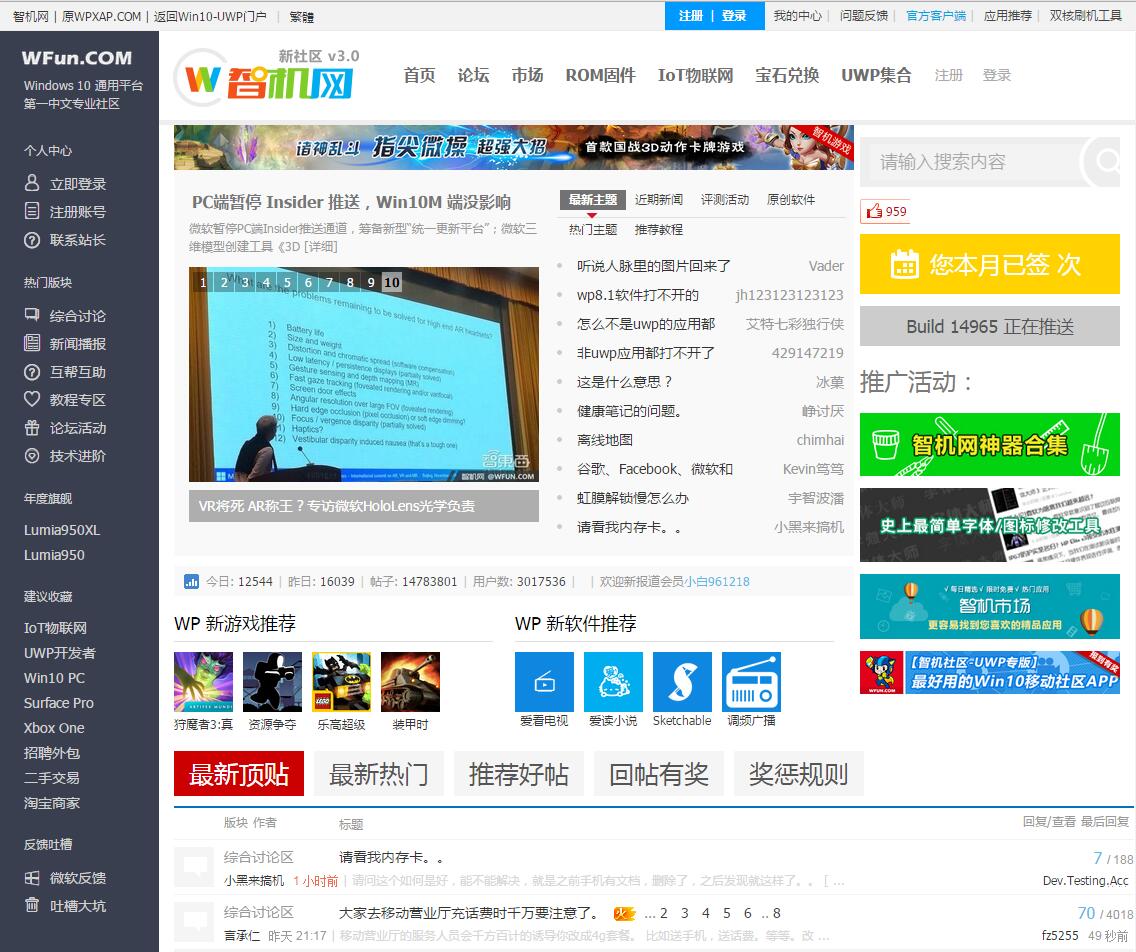This screenshot has width=1136, height=952.
Task: Click the Build 14965 正在推送 button
Action: coord(990,326)
